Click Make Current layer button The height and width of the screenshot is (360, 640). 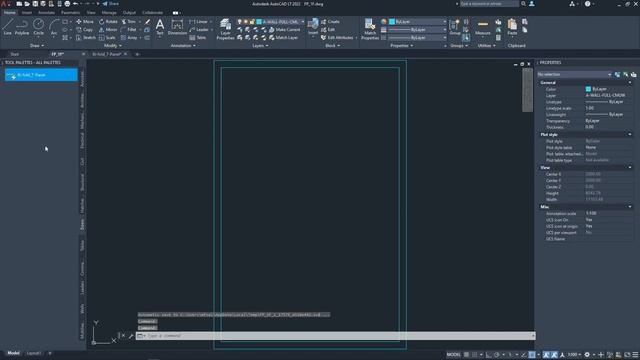pyautogui.click(x=284, y=30)
